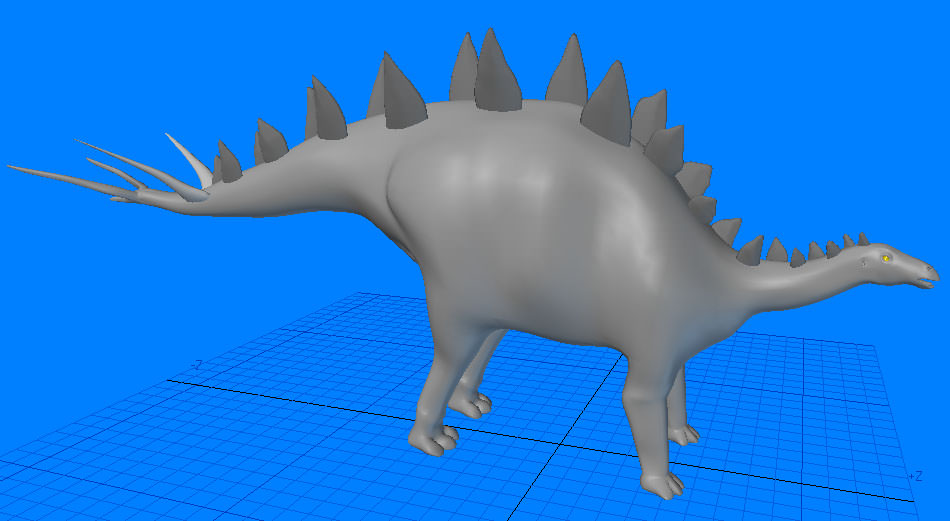The height and width of the screenshot is (521, 950).
Task: Click the -Z axis label on grid
Action: (197, 365)
